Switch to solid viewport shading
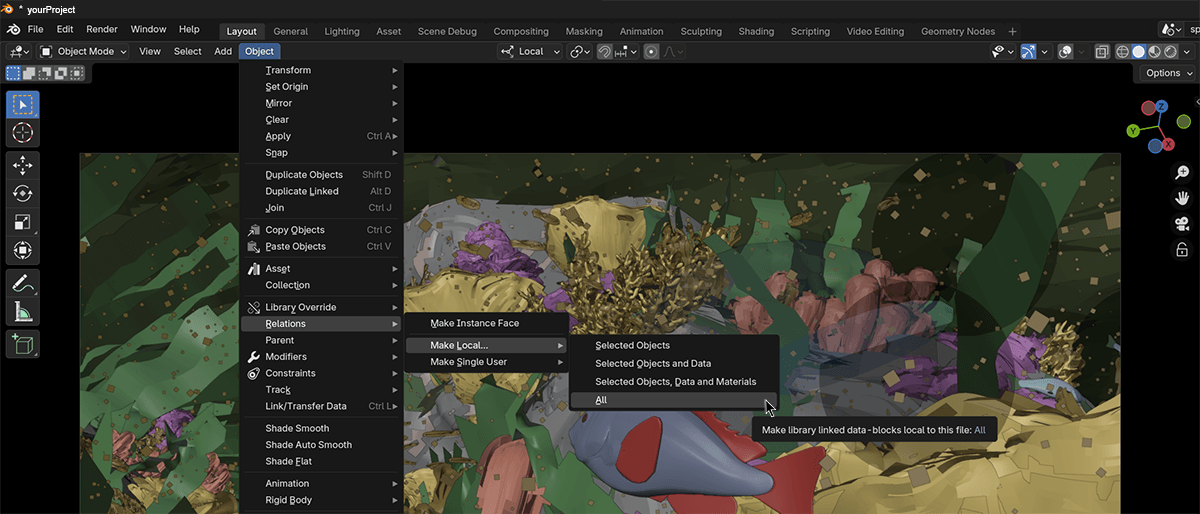1200x514 pixels. pos(1138,51)
